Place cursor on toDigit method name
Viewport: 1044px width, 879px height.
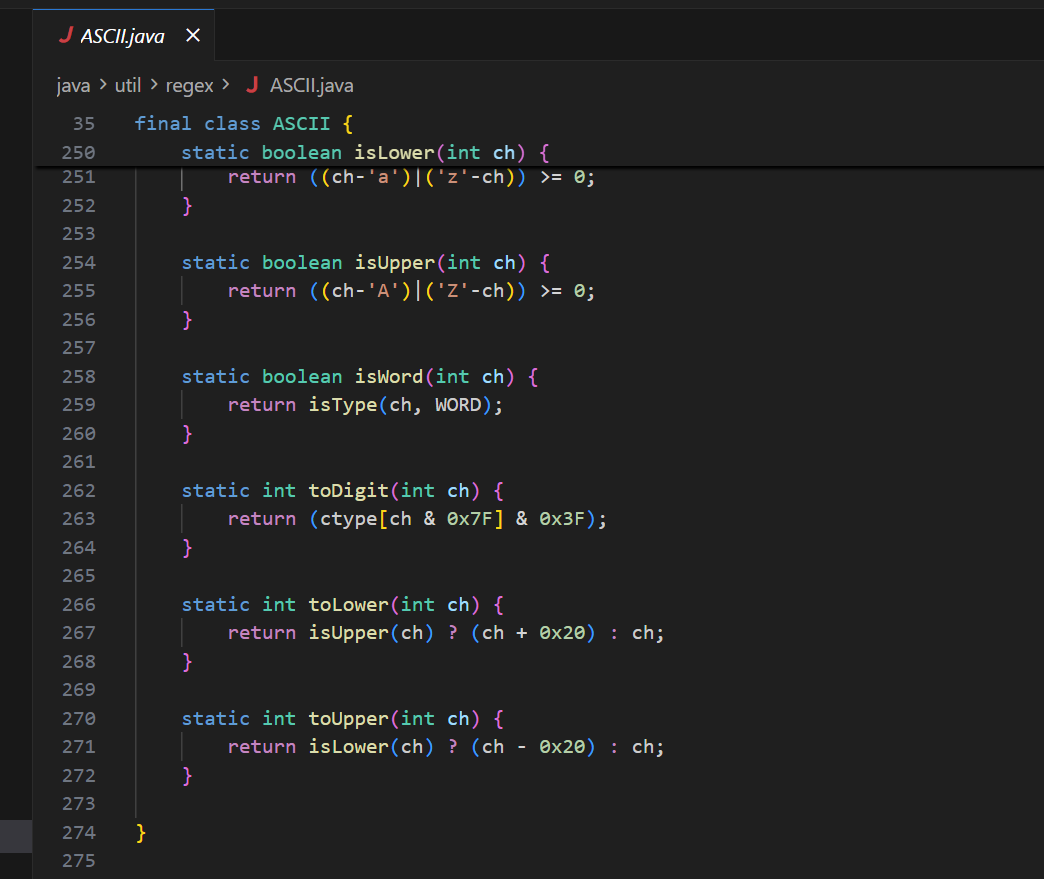348,490
